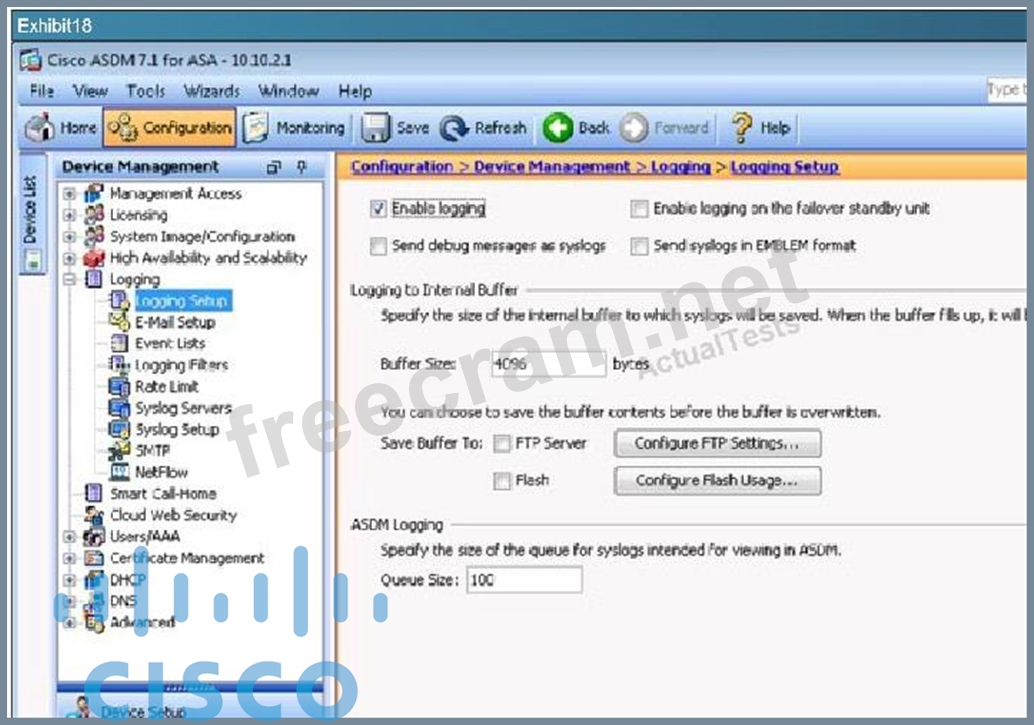The height and width of the screenshot is (725, 1034).
Task: Check Send syslogs in EMBLEM format
Action: (x=639, y=246)
